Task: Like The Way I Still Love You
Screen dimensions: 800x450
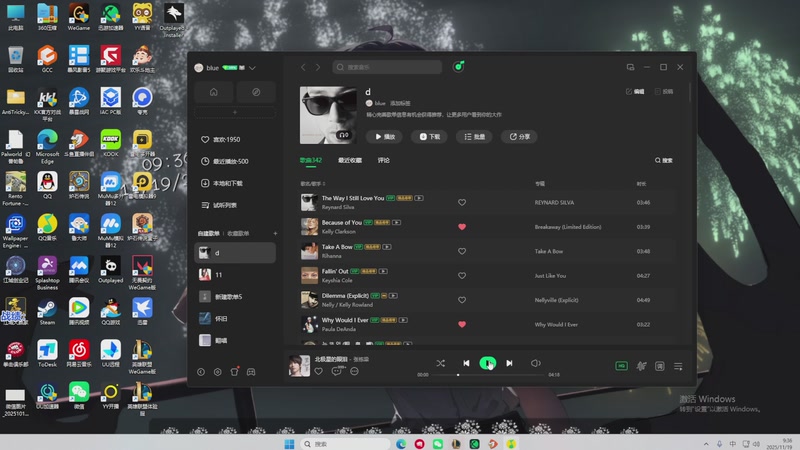Action: point(462,203)
